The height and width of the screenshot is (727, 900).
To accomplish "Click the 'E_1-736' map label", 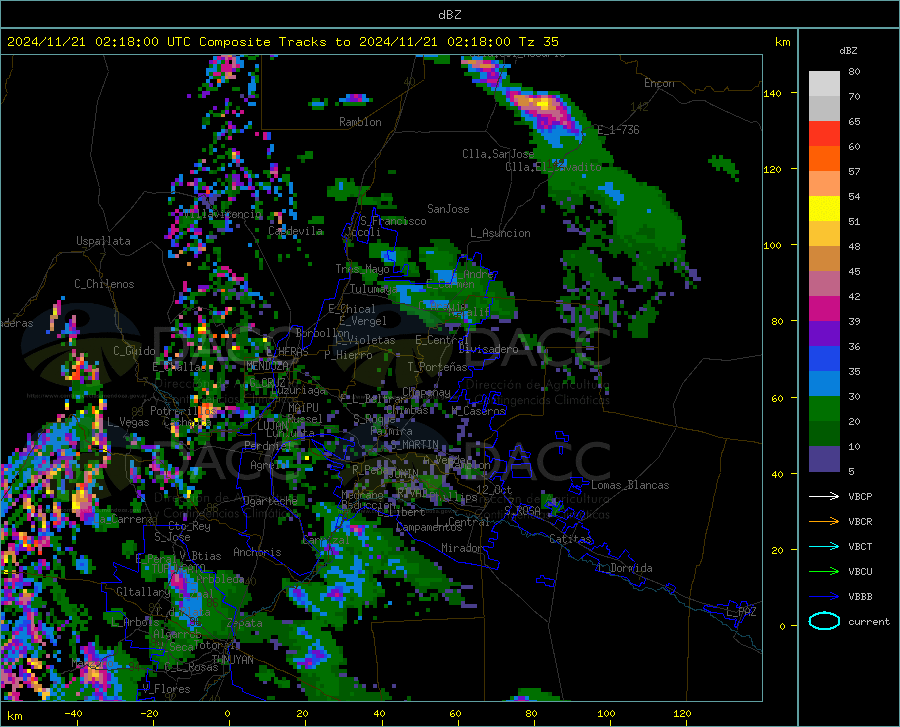I will coord(618,130).
